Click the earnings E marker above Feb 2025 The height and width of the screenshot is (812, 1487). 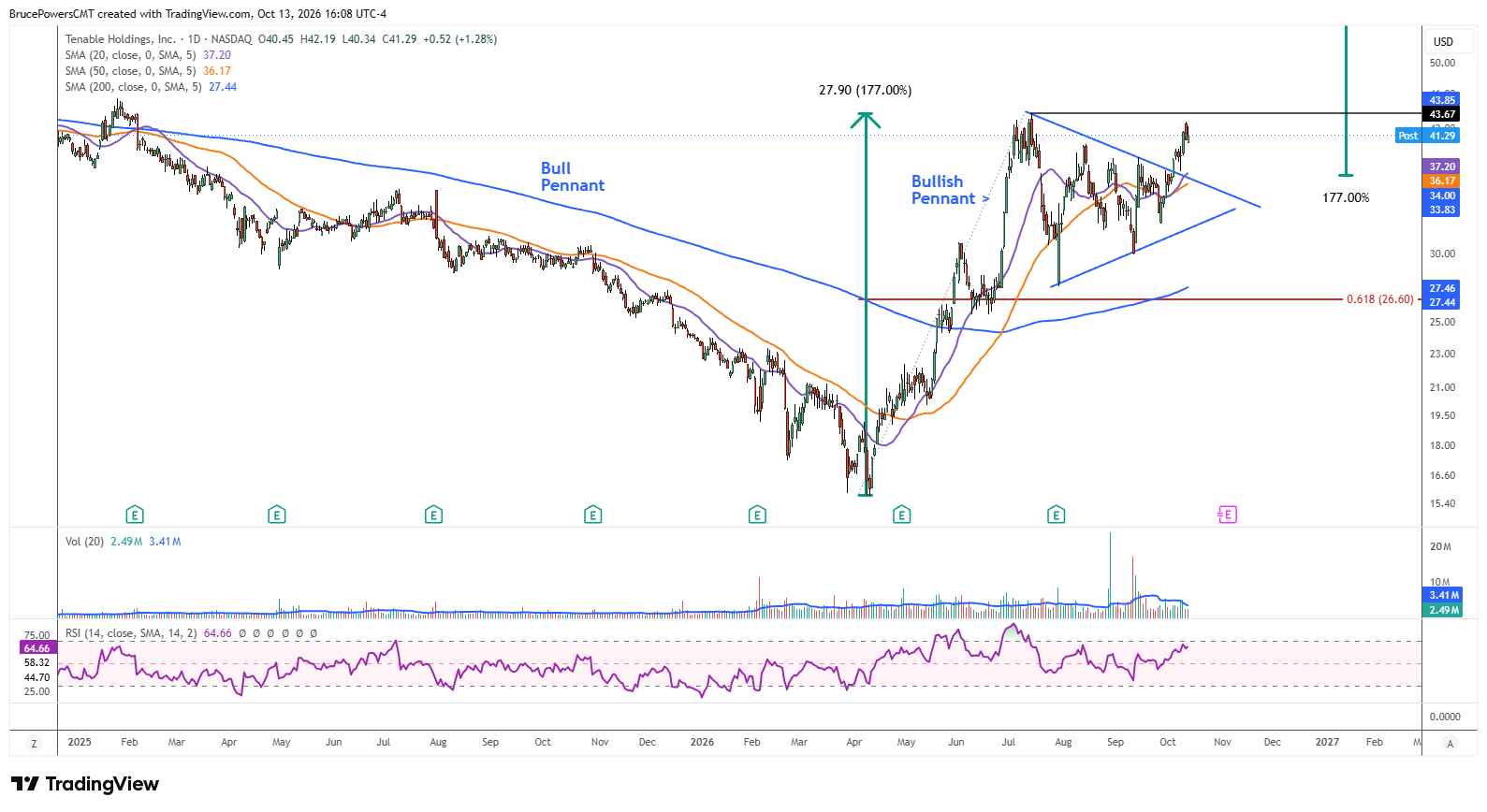coord(135,515)
